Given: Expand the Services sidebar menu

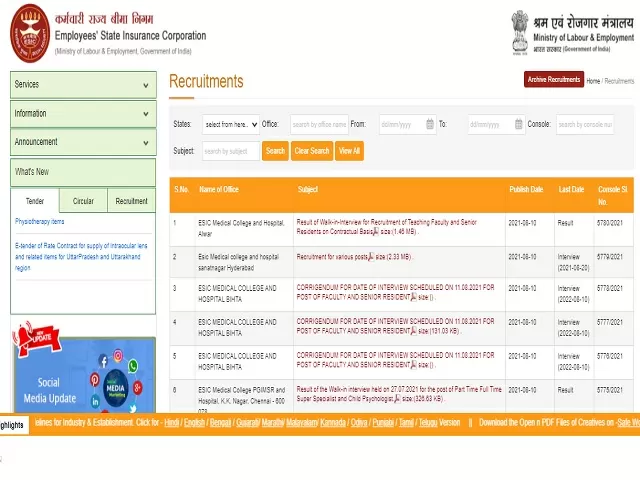Looking at the screenshot, I should (x=83, y=85).
